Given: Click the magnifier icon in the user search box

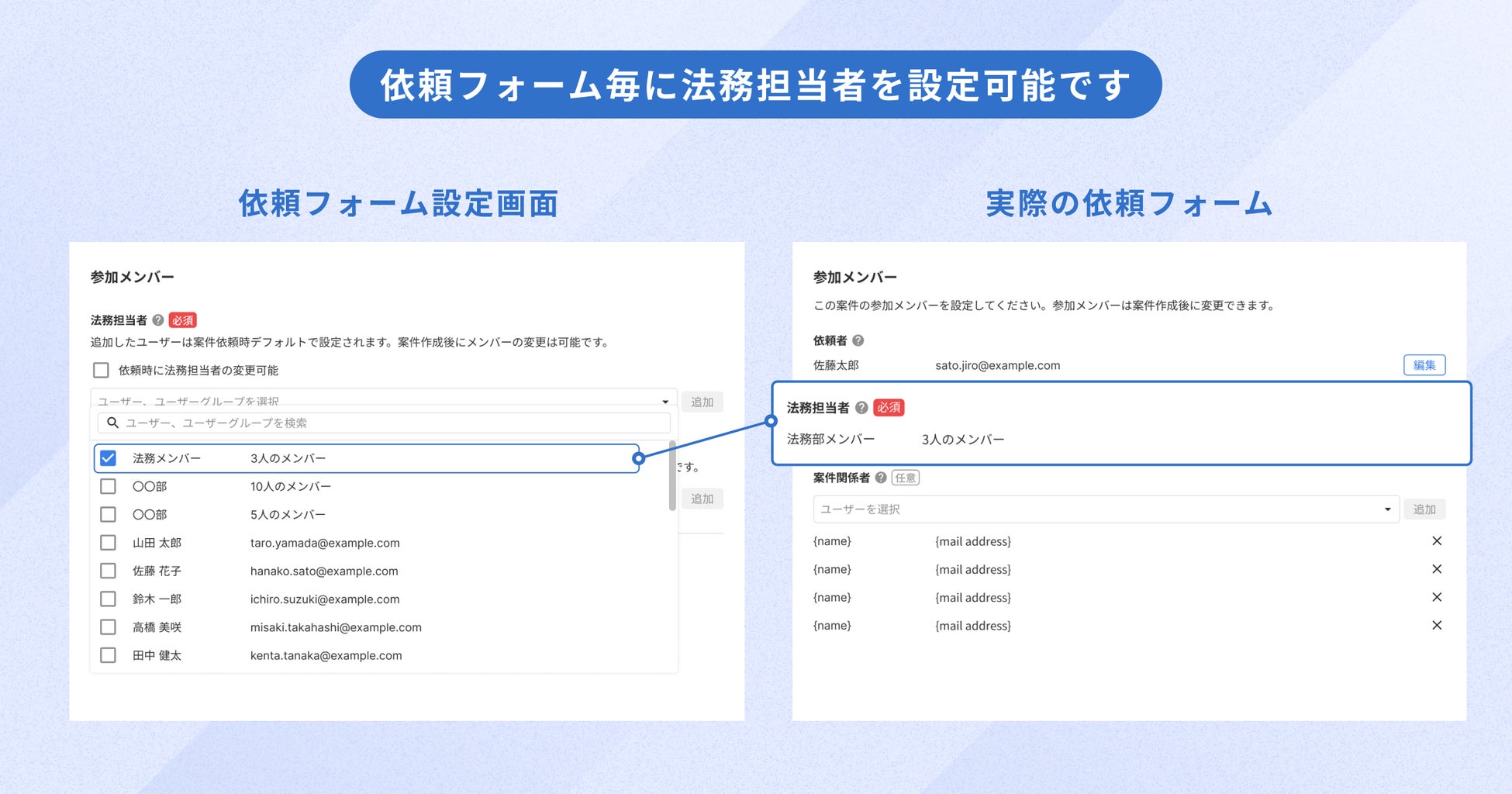Looking at the screenshot, I should [112, 423].
